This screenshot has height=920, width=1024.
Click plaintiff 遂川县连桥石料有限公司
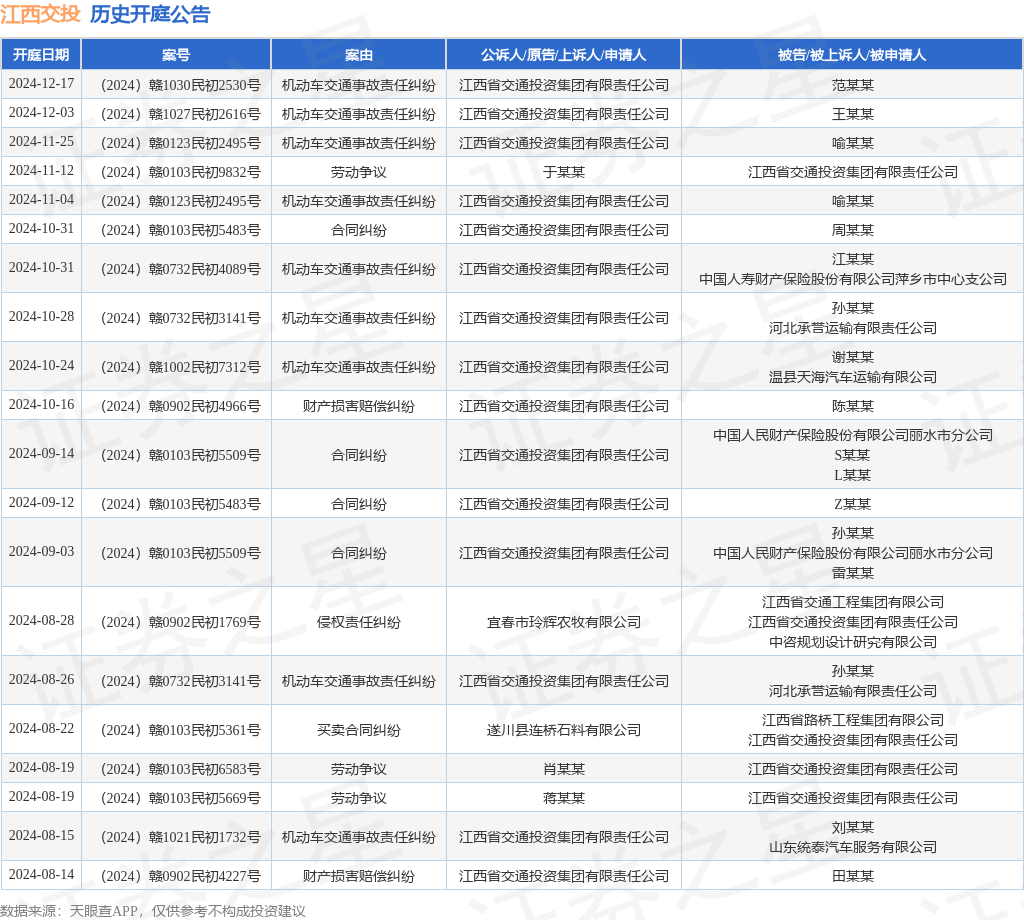point(564,730)
